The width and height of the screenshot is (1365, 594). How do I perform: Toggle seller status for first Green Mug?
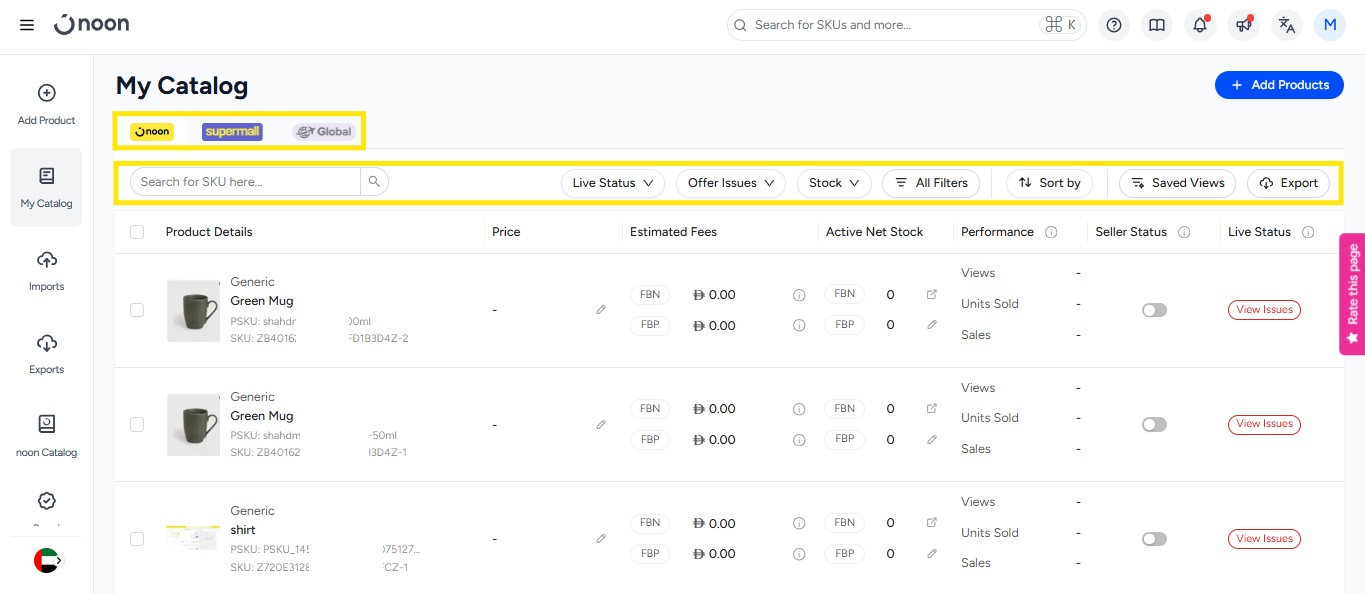point(1154,310)
